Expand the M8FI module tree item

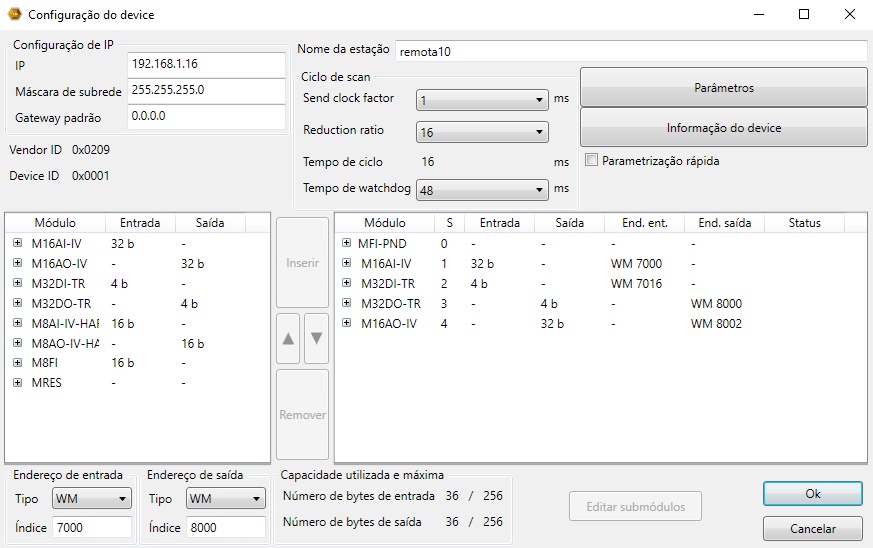[x=17, y=363]
